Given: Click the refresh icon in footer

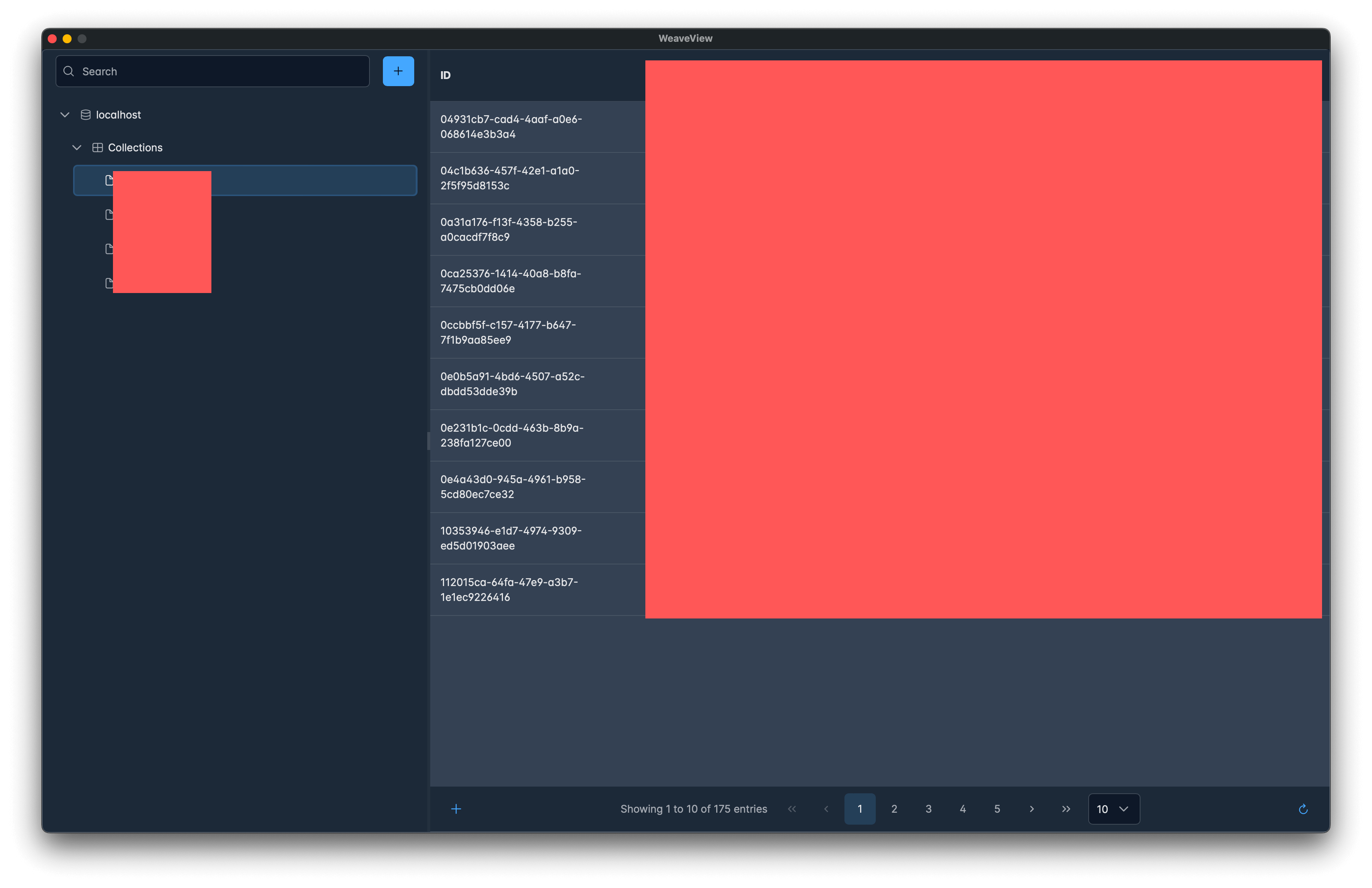Looking at the screenshot, I should 1302,809.
